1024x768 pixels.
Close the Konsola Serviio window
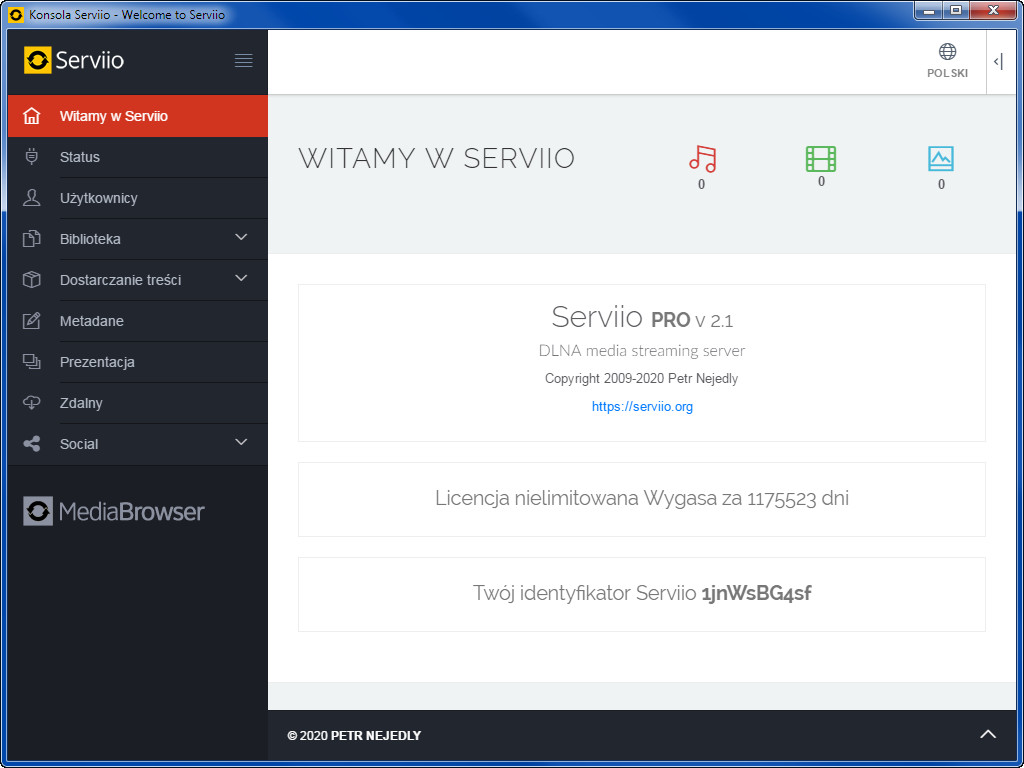coord(993,10)
